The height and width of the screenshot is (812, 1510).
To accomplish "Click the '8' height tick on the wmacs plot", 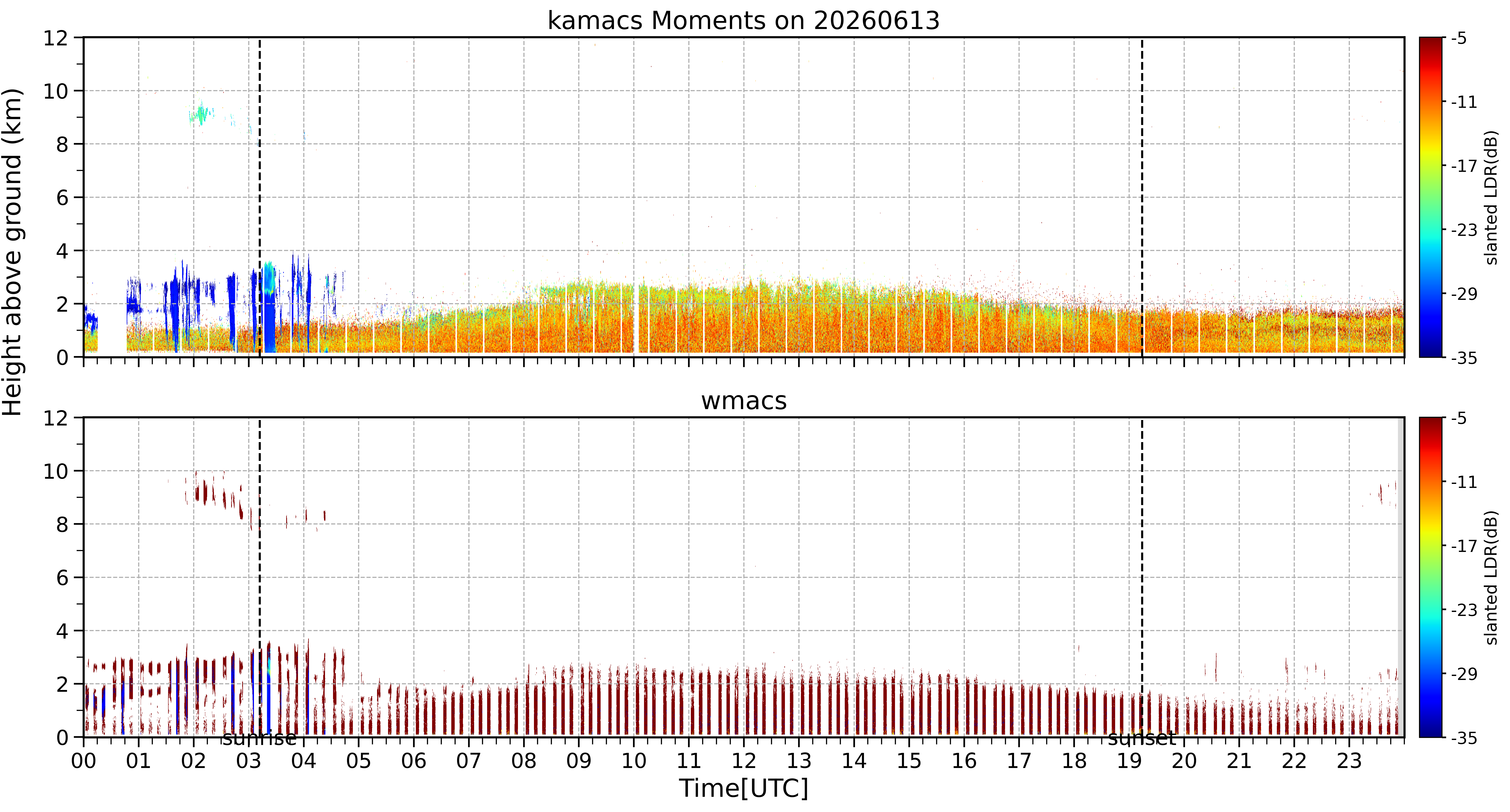I will [x=62, y=524].
